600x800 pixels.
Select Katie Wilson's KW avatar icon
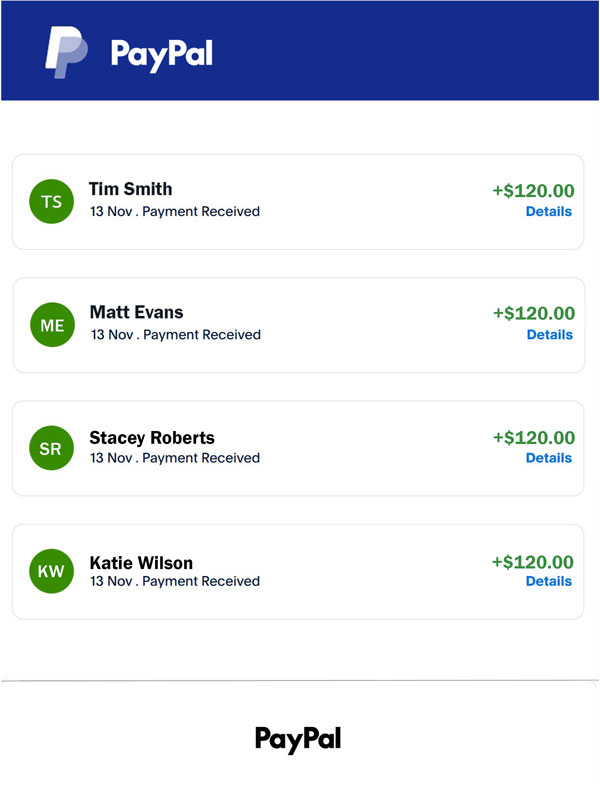[51, 571]
